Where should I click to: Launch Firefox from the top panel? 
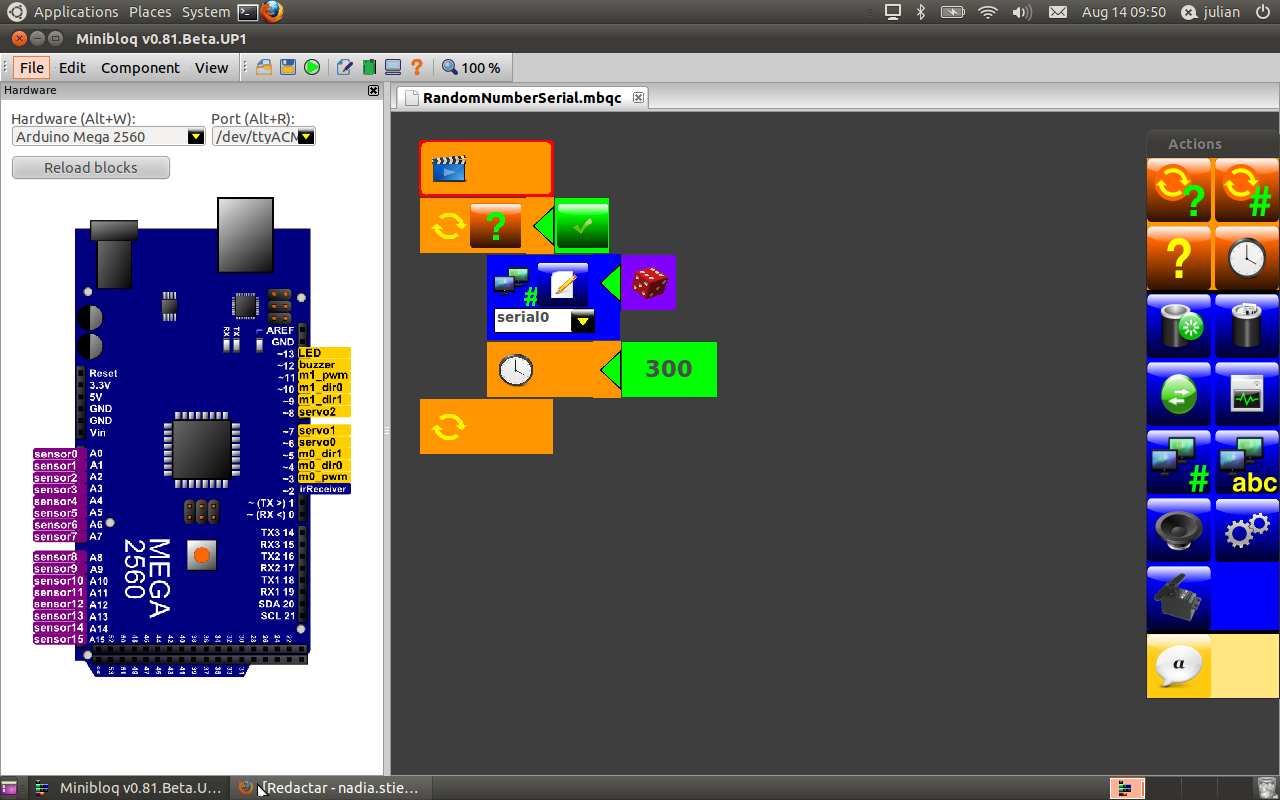pyautogui.click(x=272, y=12)
